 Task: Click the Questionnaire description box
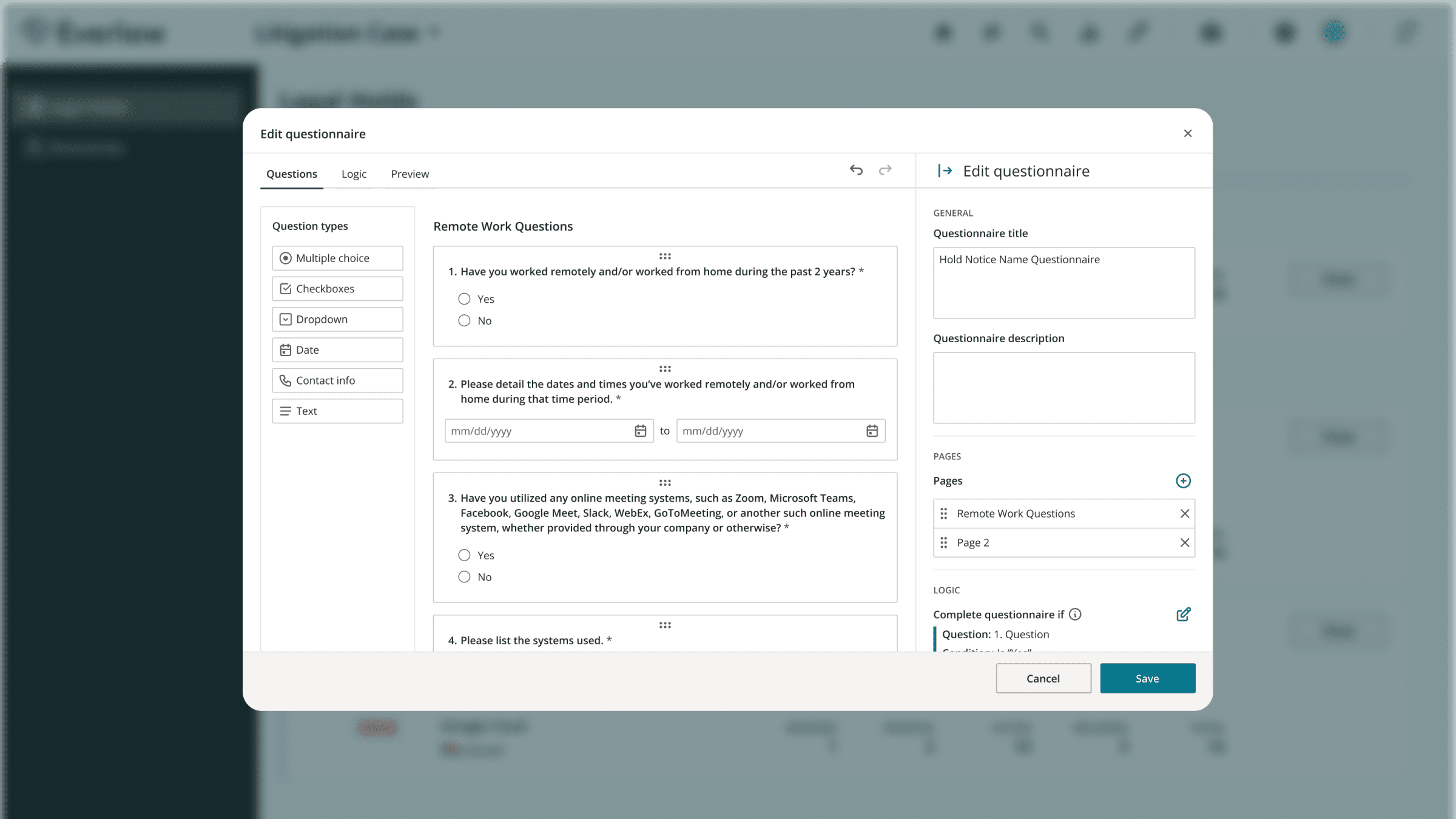[1063, 388]
